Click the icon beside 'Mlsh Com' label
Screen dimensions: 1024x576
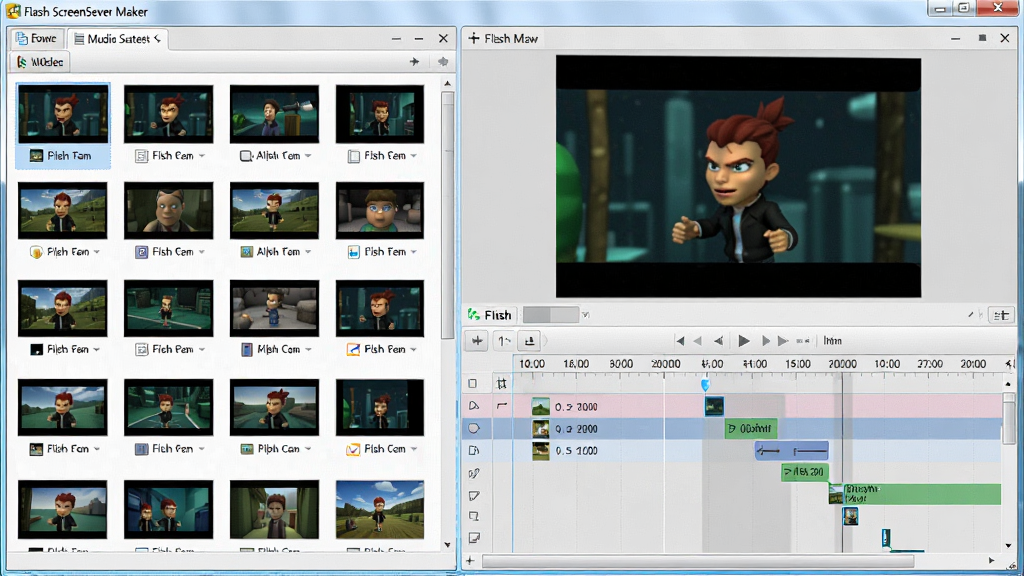(247, 350)
